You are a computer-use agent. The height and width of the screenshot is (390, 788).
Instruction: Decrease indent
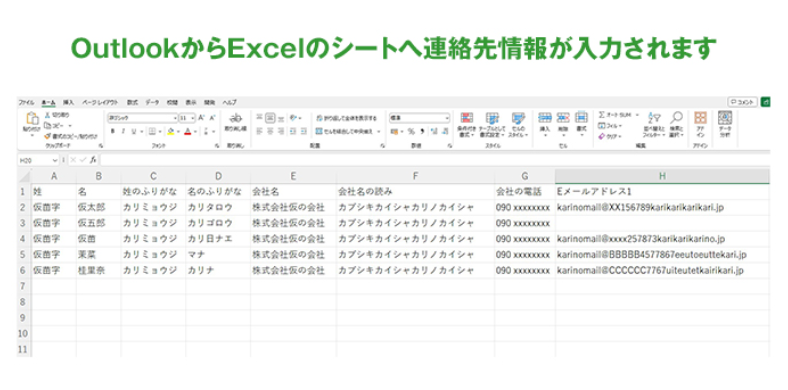293,131
